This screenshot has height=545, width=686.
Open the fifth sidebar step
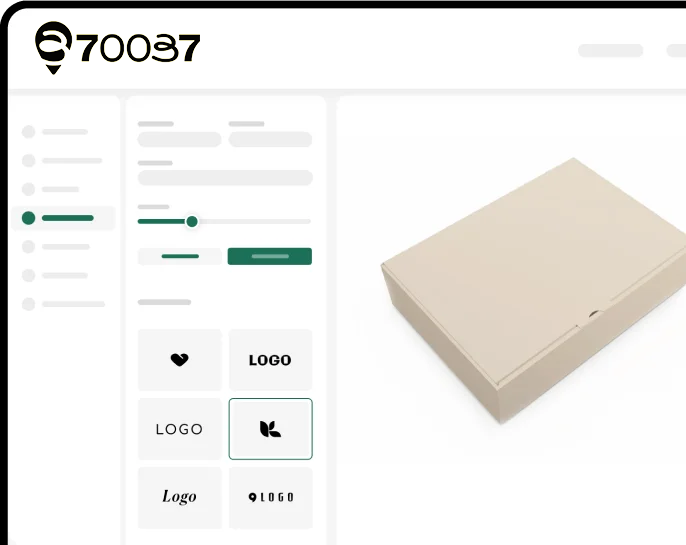tap(56, 247)
